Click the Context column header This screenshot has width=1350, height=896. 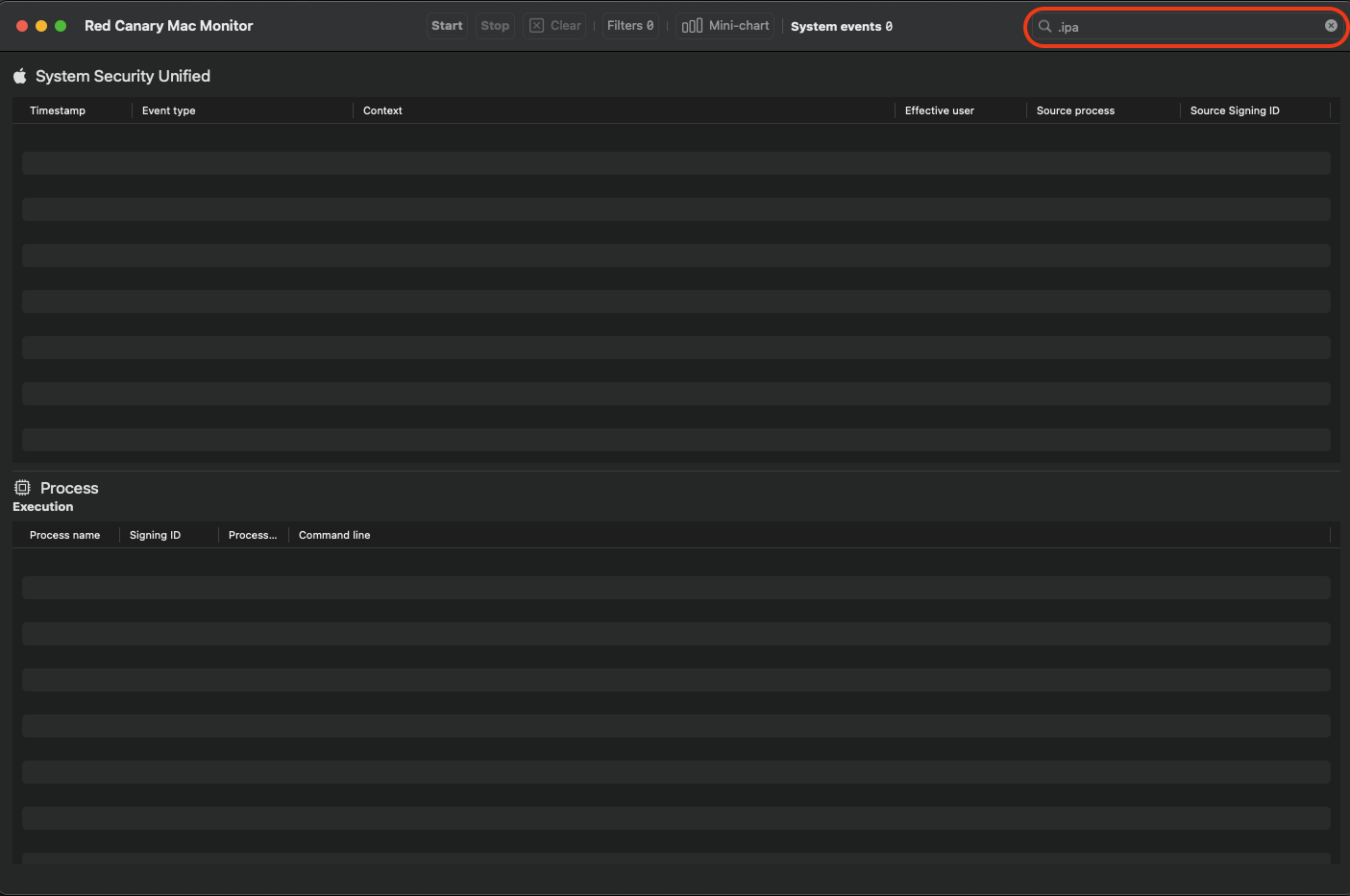point(382,110)
